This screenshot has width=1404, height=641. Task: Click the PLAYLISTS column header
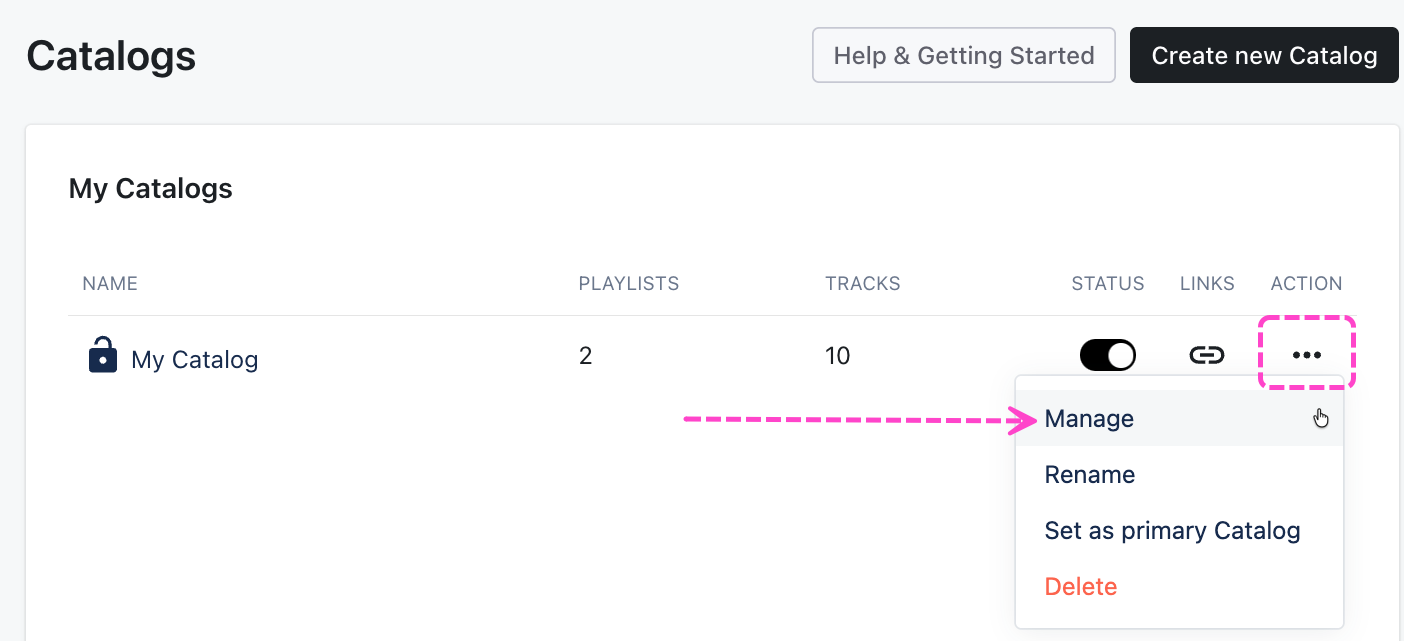coord(628,284)
